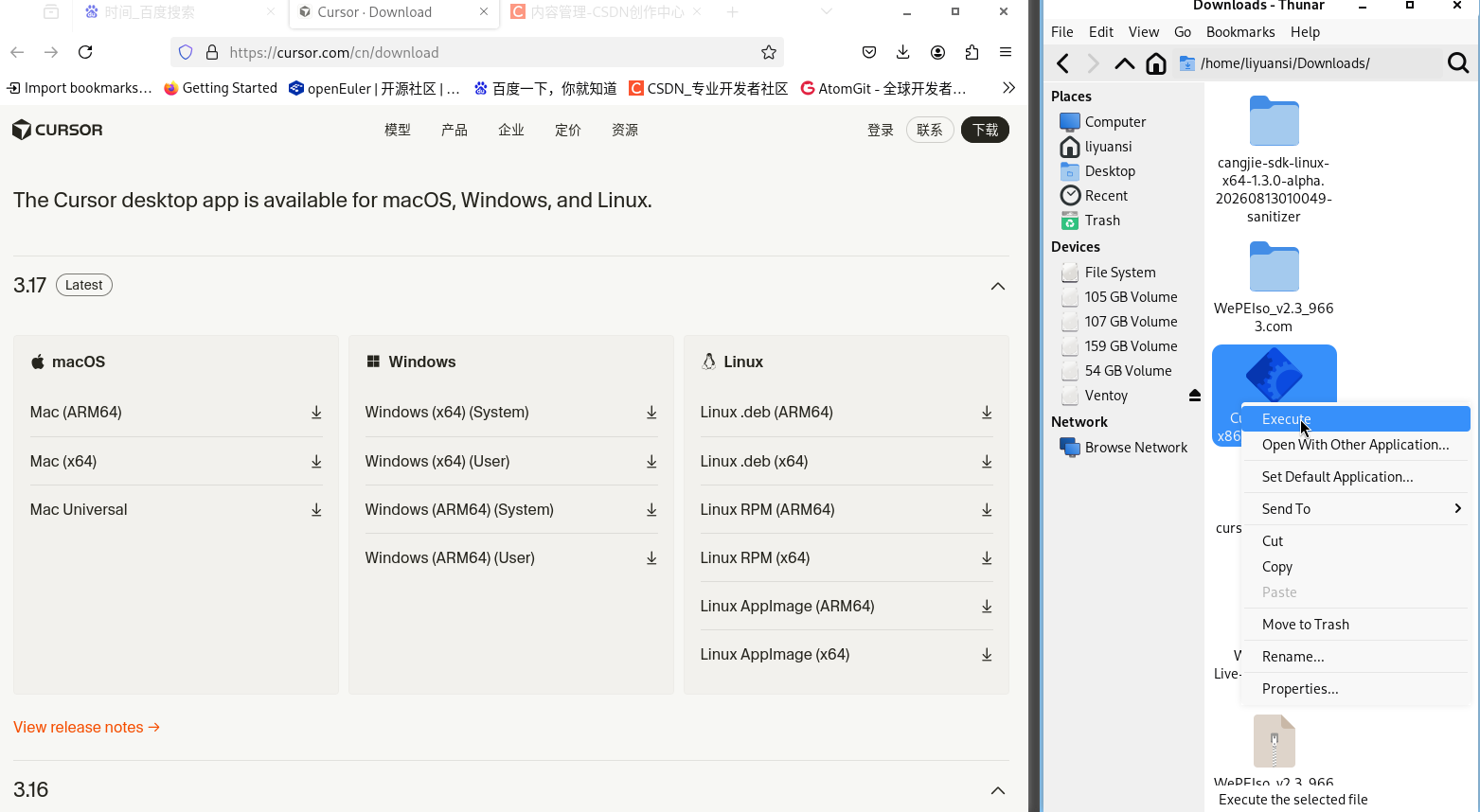Download Linux .deb (x64) arrow icon
This screenshot has width=1480, height=812.
(987, 462)
